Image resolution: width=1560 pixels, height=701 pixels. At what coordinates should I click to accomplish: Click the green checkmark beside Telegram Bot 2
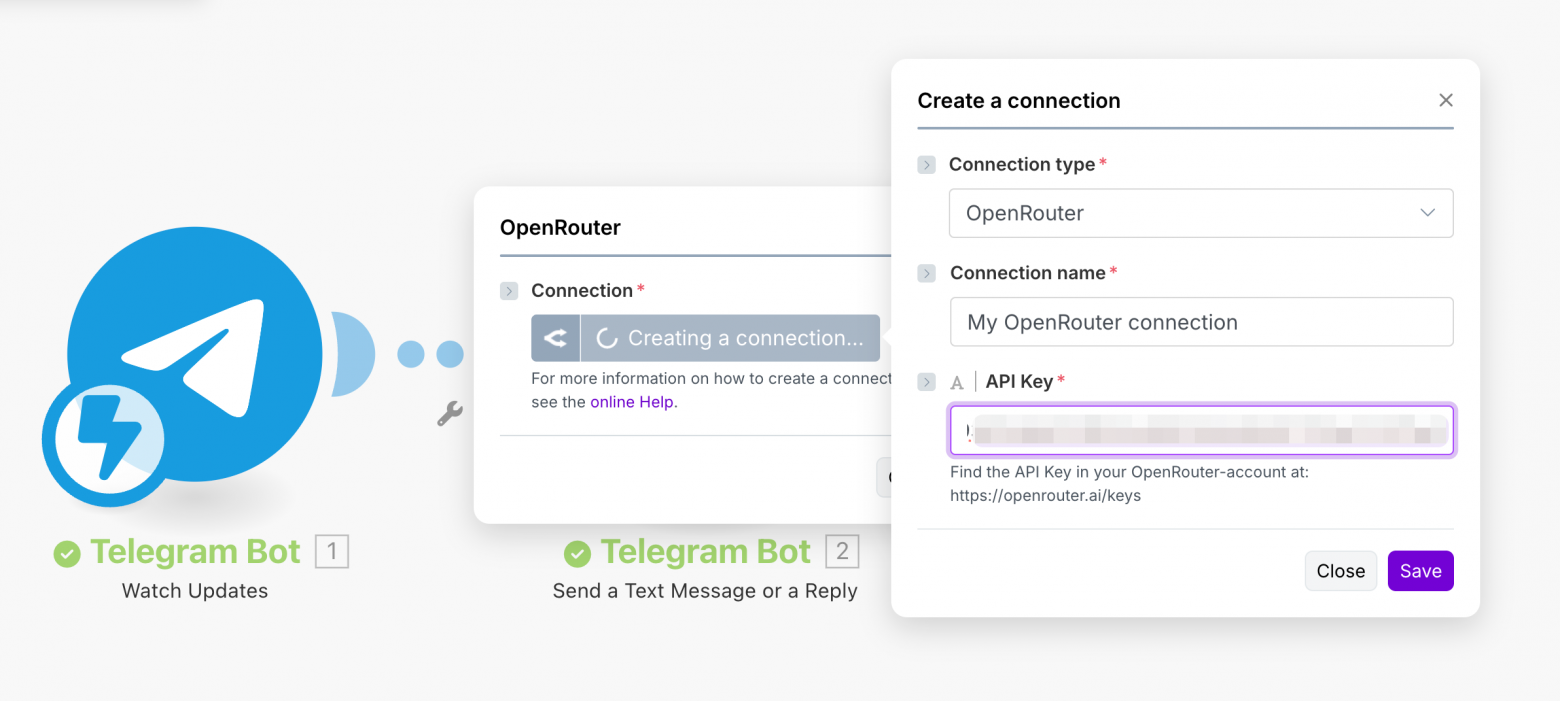[577, 551]
